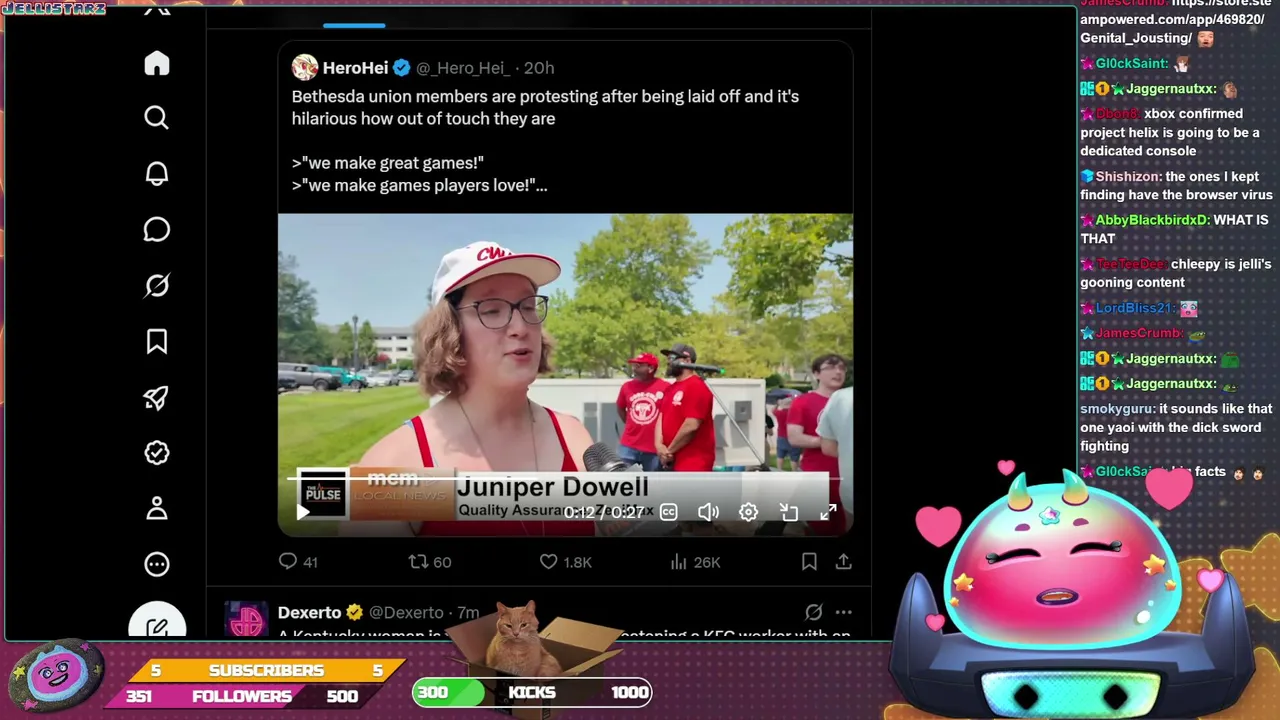Open the 7m timestamp on Dexerto's post
Image resolution: width=1280 pixels, height=720 pixels.
click(468, 612)
